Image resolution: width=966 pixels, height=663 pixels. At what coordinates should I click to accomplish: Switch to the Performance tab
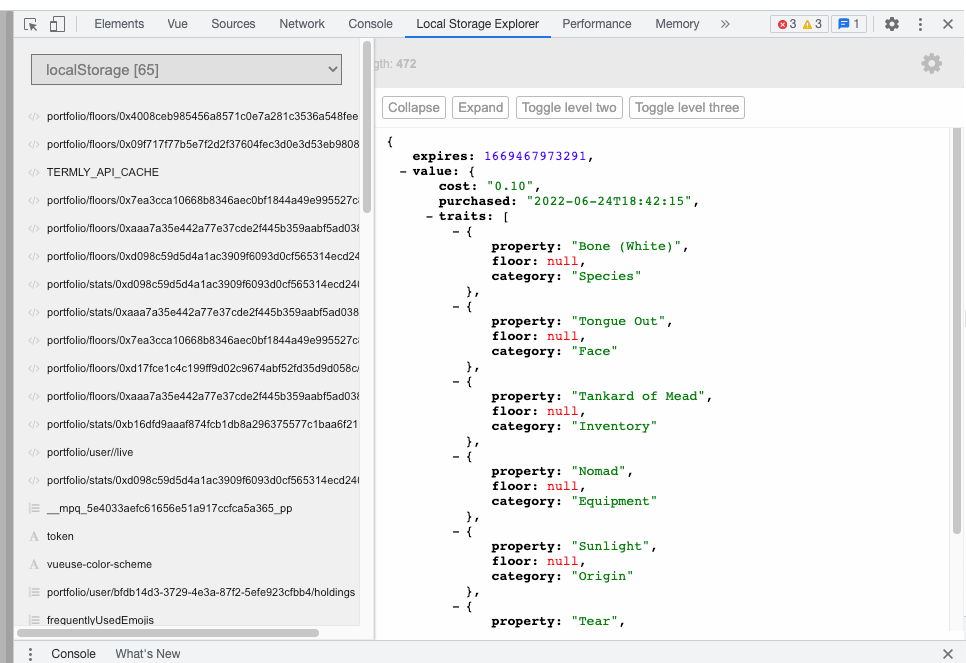coord(596,24)
